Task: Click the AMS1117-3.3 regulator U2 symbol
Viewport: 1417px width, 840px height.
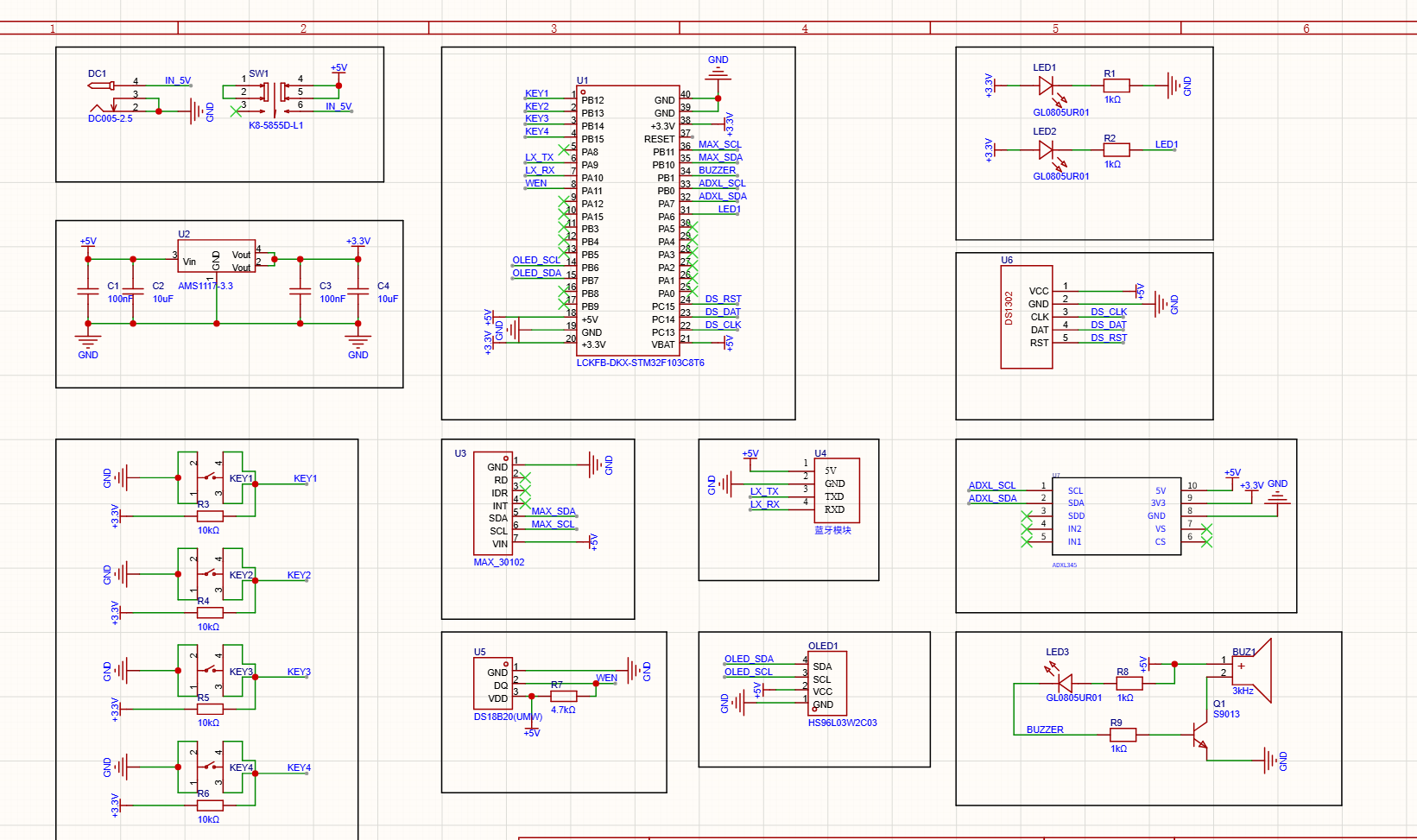Action: click(216, 256)
